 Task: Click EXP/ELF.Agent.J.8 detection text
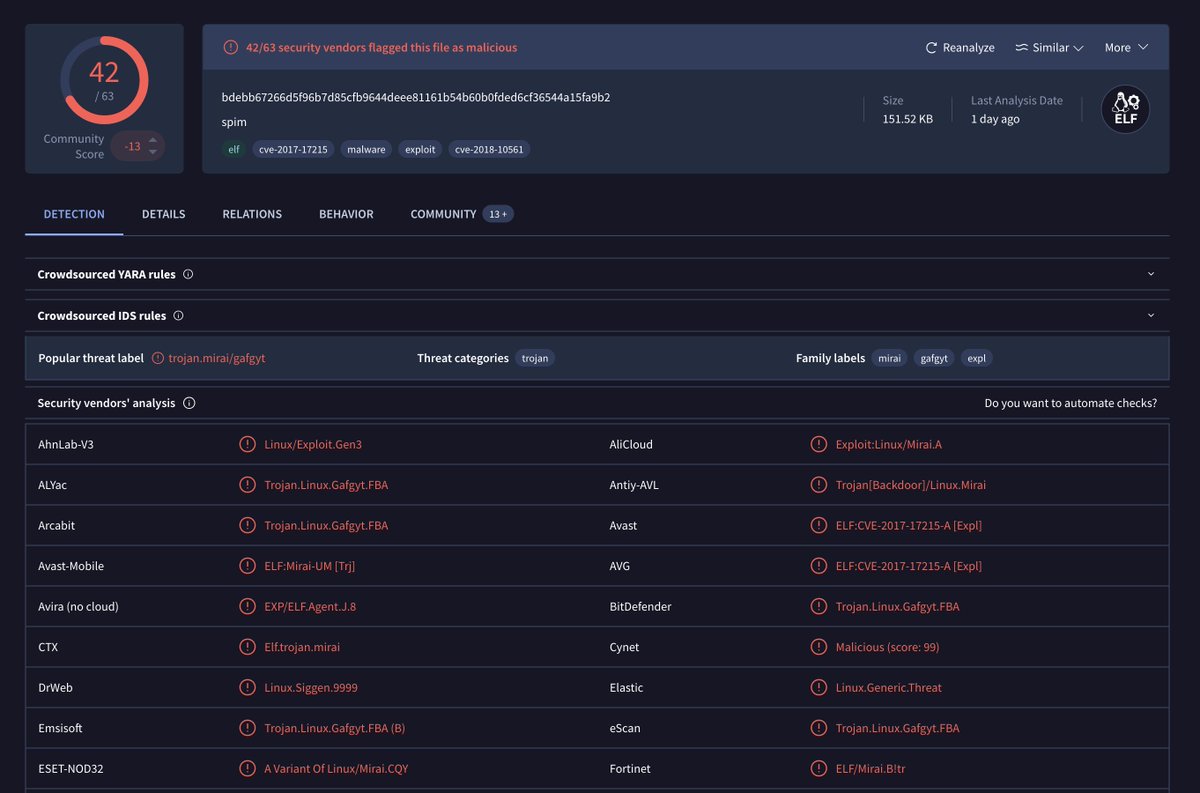pos(310,606)
